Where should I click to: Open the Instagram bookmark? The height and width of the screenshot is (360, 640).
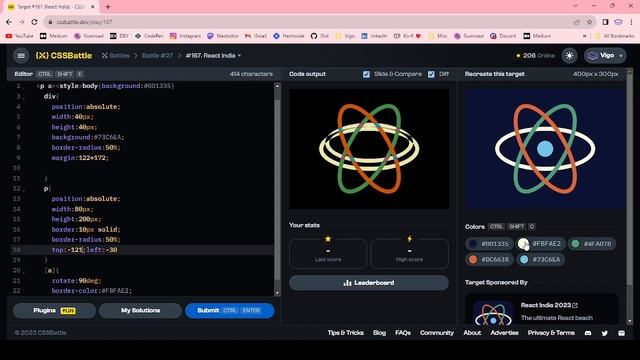pyautogui.click(x=185, y=36)
